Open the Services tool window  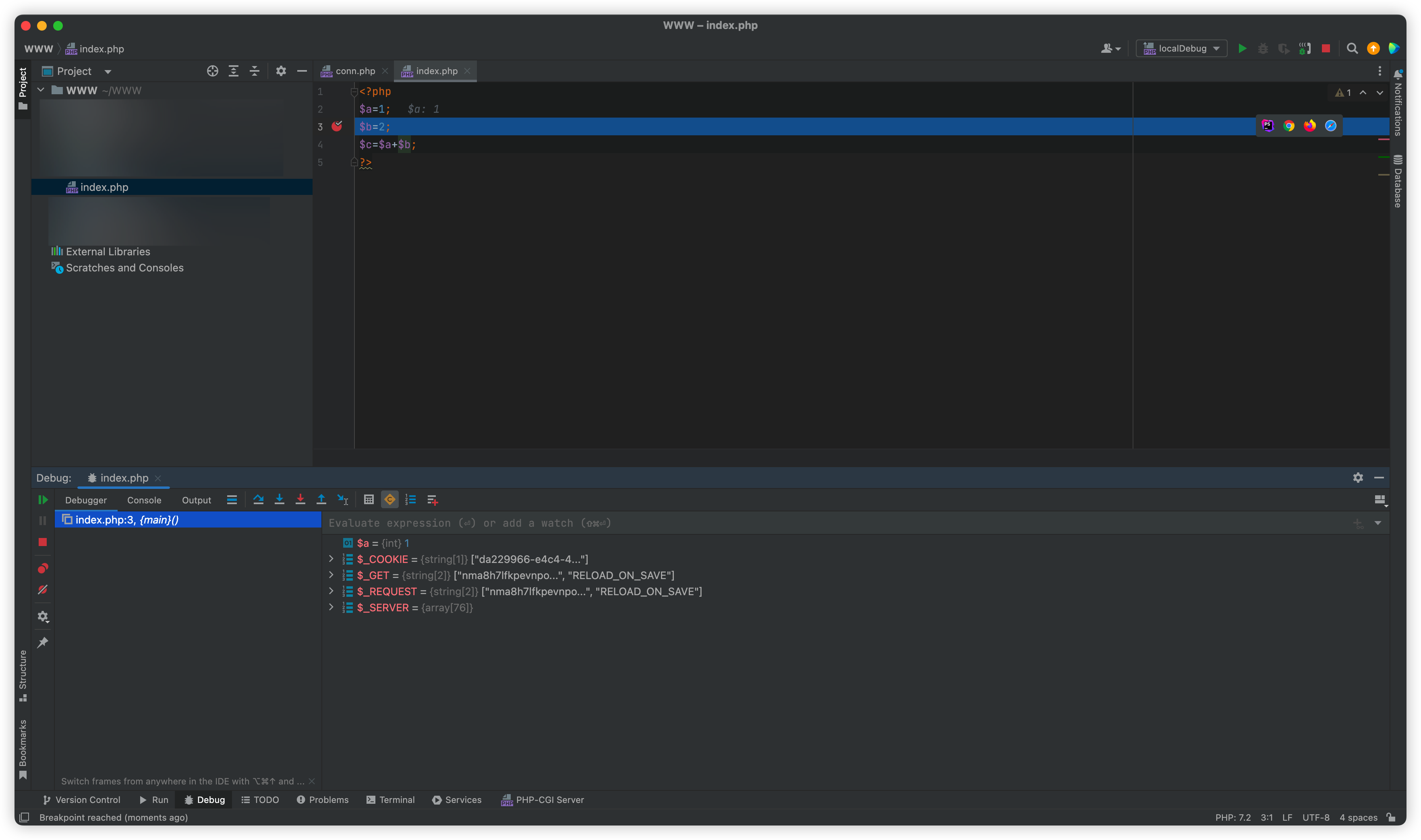click(x=457, y=799)
